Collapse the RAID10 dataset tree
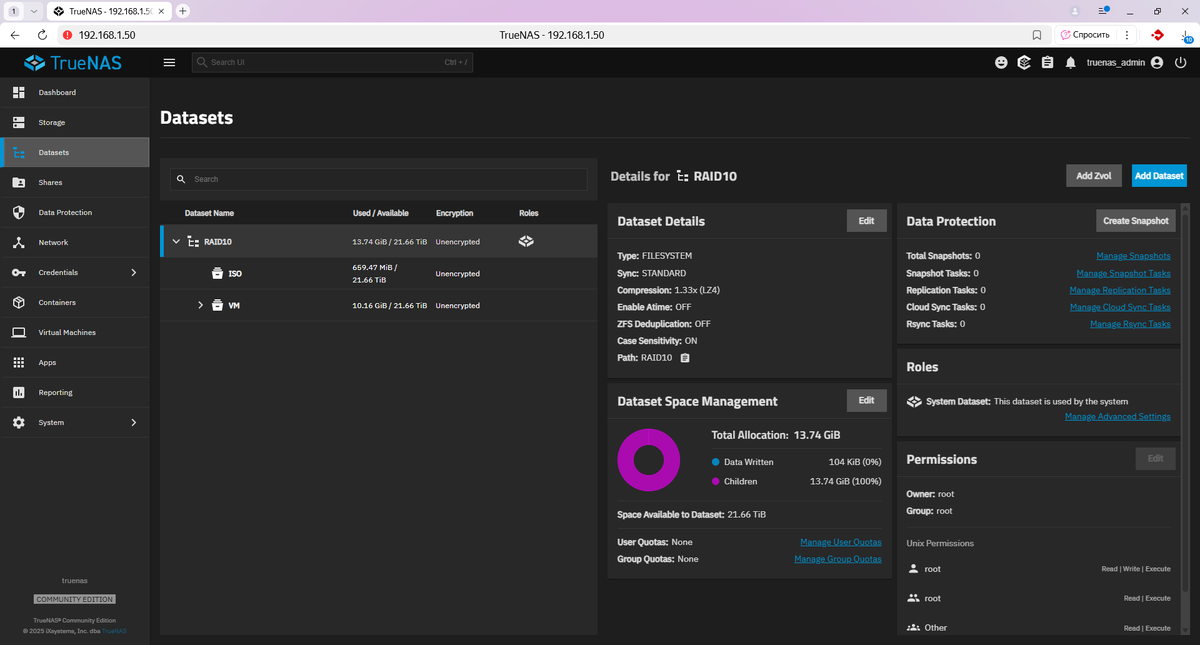Viewport: 1200px width, 645px height. (176, 241)
